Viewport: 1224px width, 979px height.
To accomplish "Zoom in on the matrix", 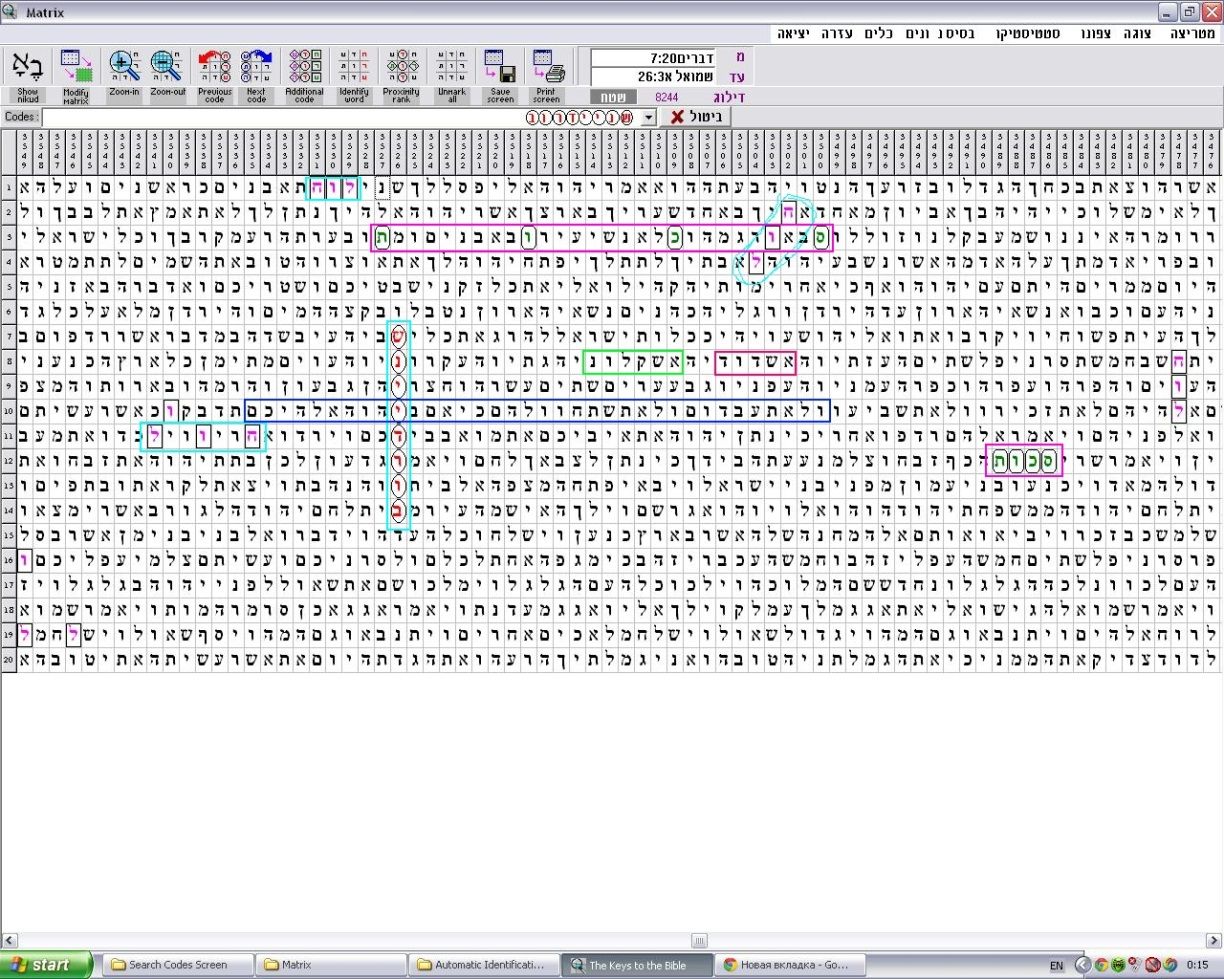I will click(124, 67).
